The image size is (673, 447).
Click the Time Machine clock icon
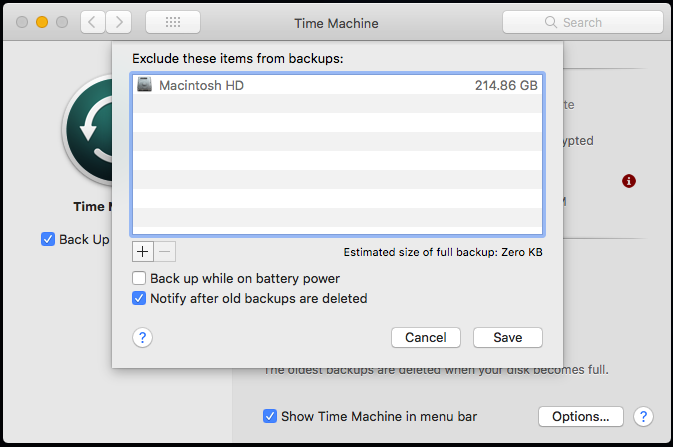tap(88, 130)
